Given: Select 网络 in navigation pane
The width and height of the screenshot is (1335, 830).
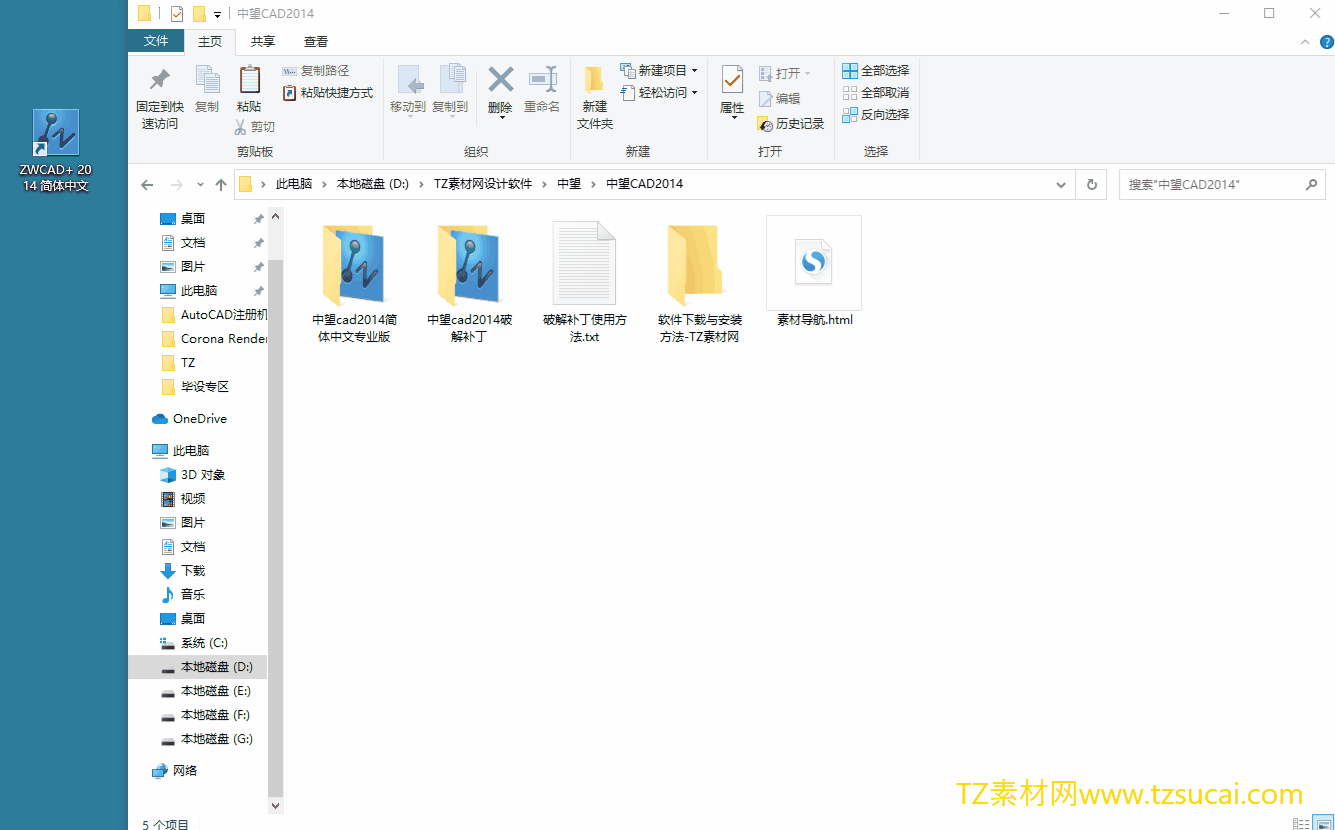Looking at the screenshot, I should pyautogui.click(x=176, y=770).
